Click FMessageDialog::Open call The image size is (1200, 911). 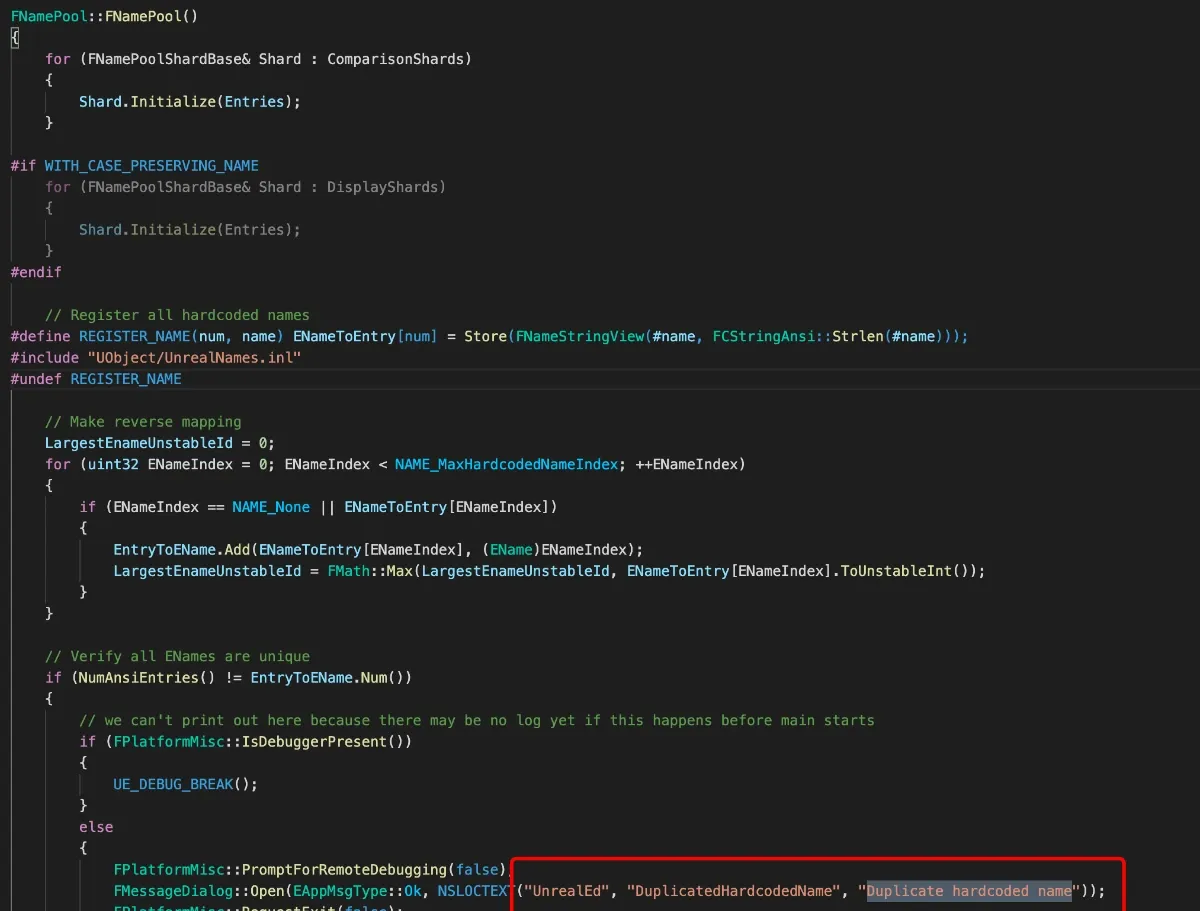[198, 890]
